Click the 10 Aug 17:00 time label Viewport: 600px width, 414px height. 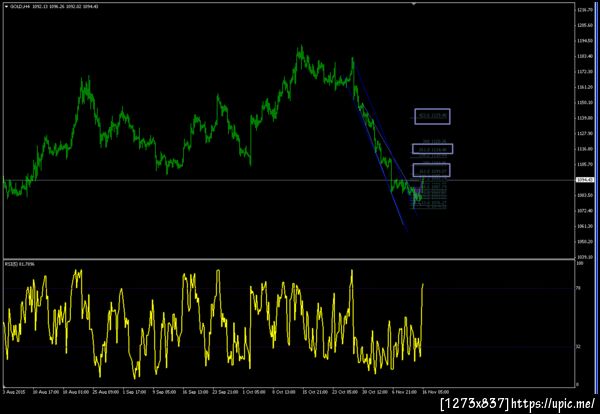46,392
